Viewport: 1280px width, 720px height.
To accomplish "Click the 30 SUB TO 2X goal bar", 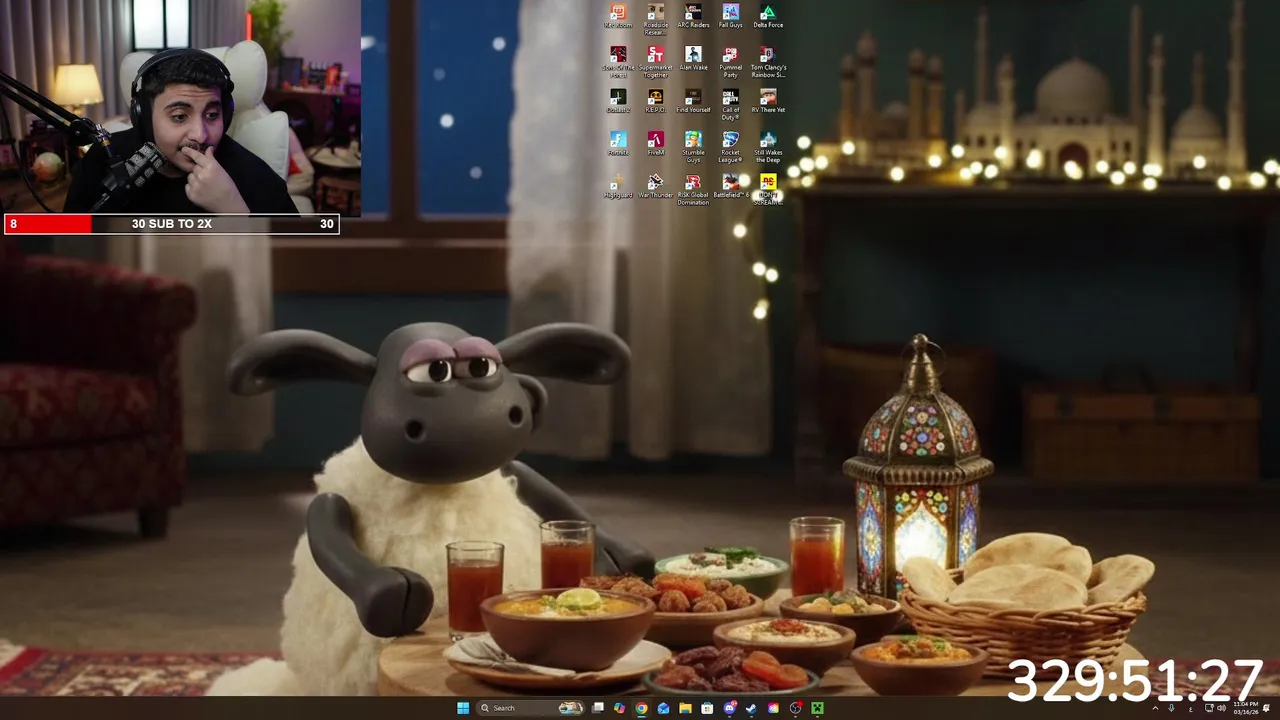I will (x=172, y=224).
